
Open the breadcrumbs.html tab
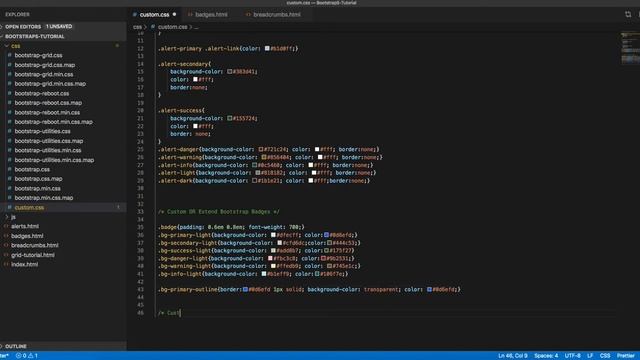coord(277,15)
